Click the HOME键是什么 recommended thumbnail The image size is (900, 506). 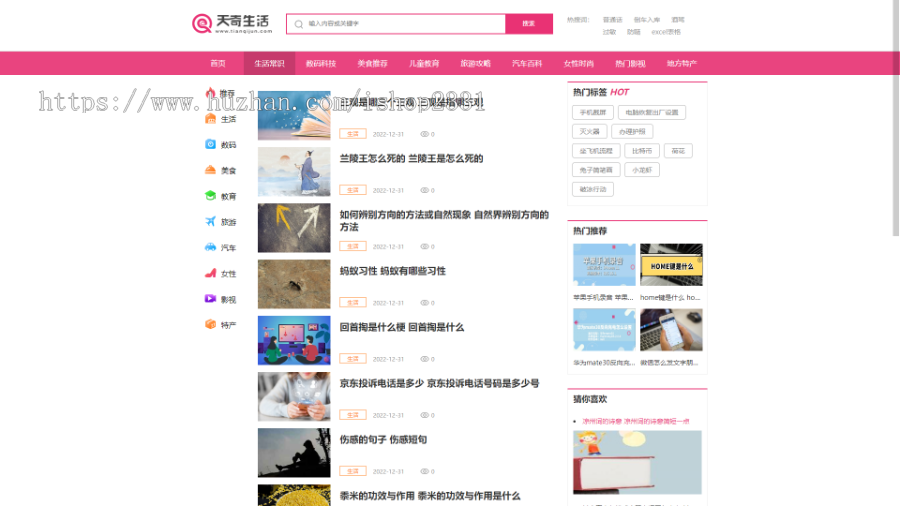click(x=671, y=264)
